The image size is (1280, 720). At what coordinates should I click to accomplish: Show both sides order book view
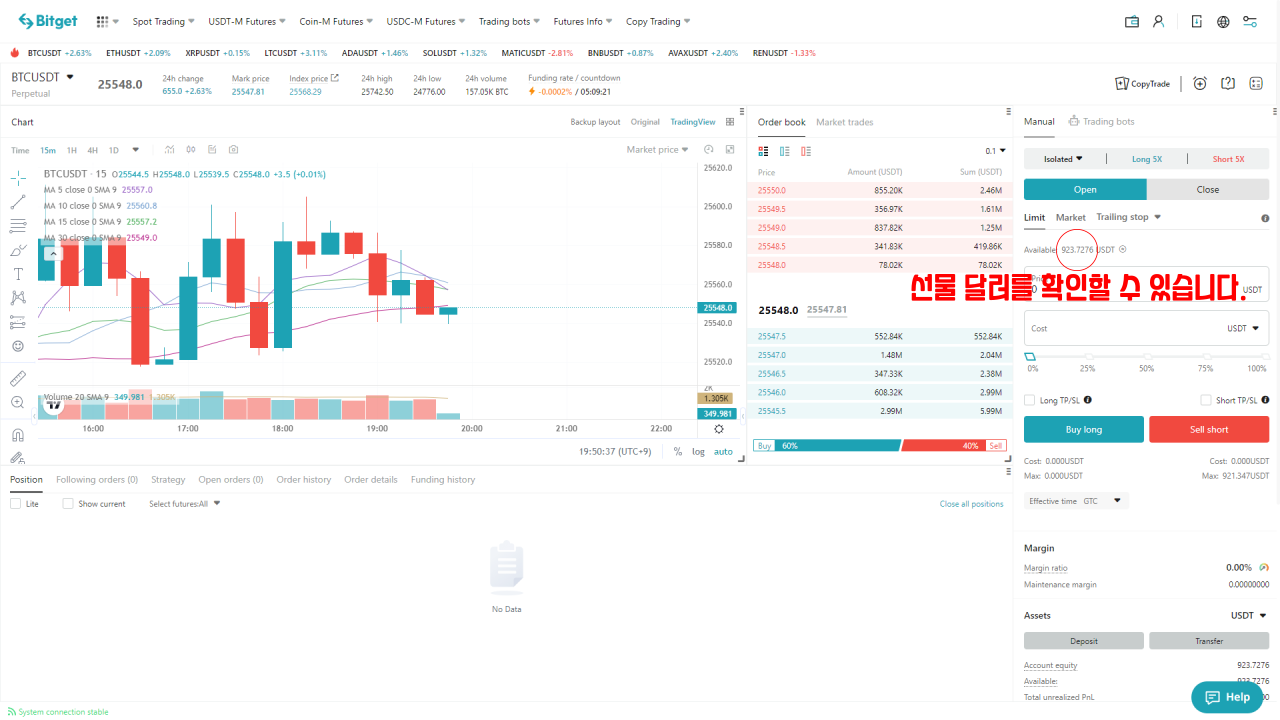764,151
